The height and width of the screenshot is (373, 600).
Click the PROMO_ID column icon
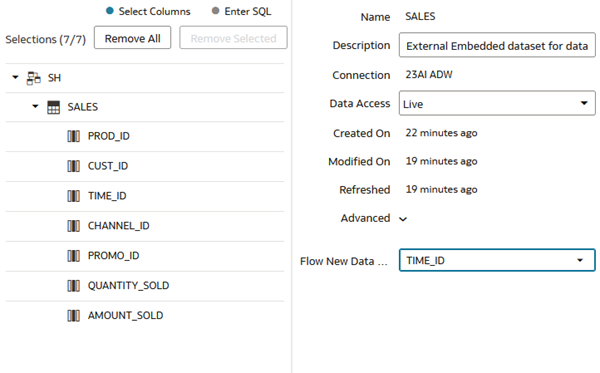(73, 256)
